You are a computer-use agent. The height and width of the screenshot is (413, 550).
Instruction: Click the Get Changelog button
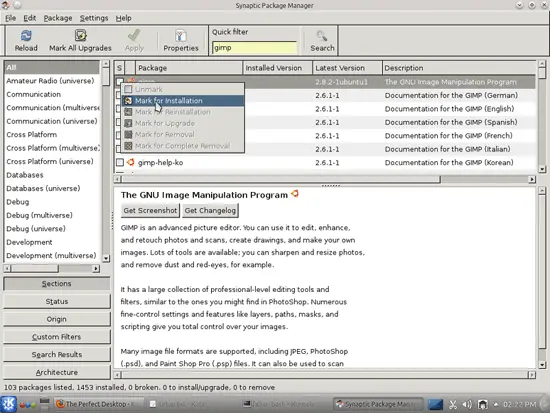click(x=210, y=211)
